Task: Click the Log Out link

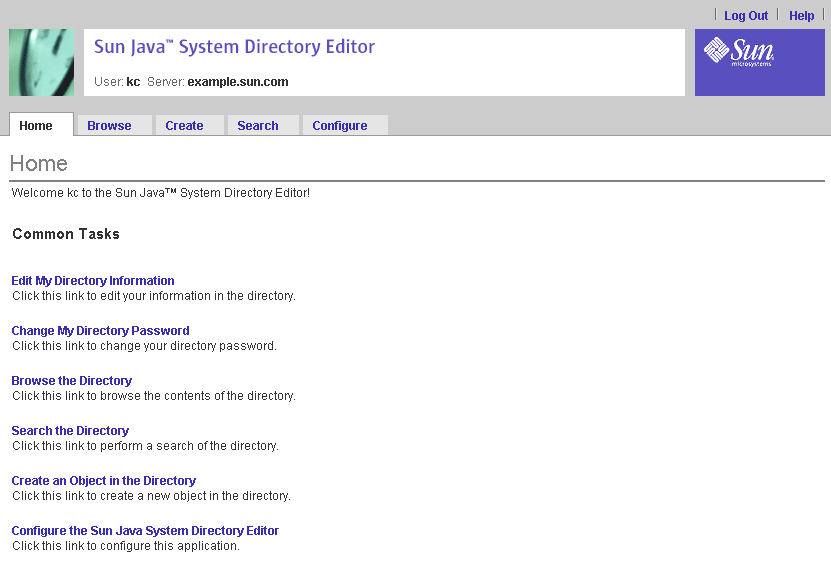Action: [x=746, y=16]
